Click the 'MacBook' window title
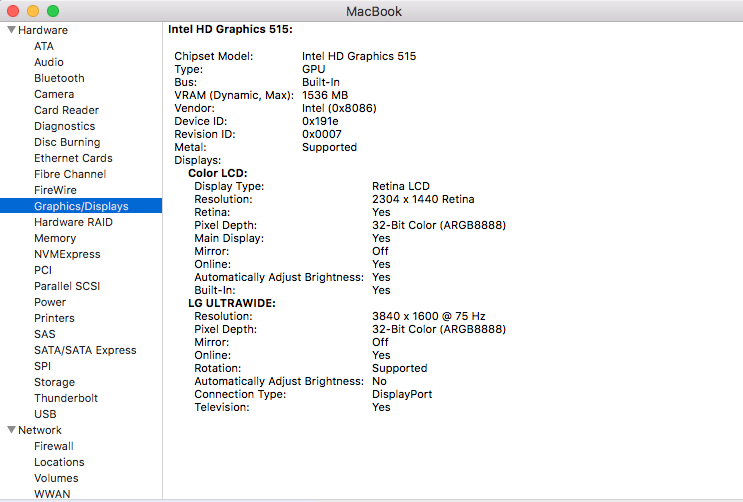This screenshot has width=743, height=502. pyautogui.click(x=374, y=11)
